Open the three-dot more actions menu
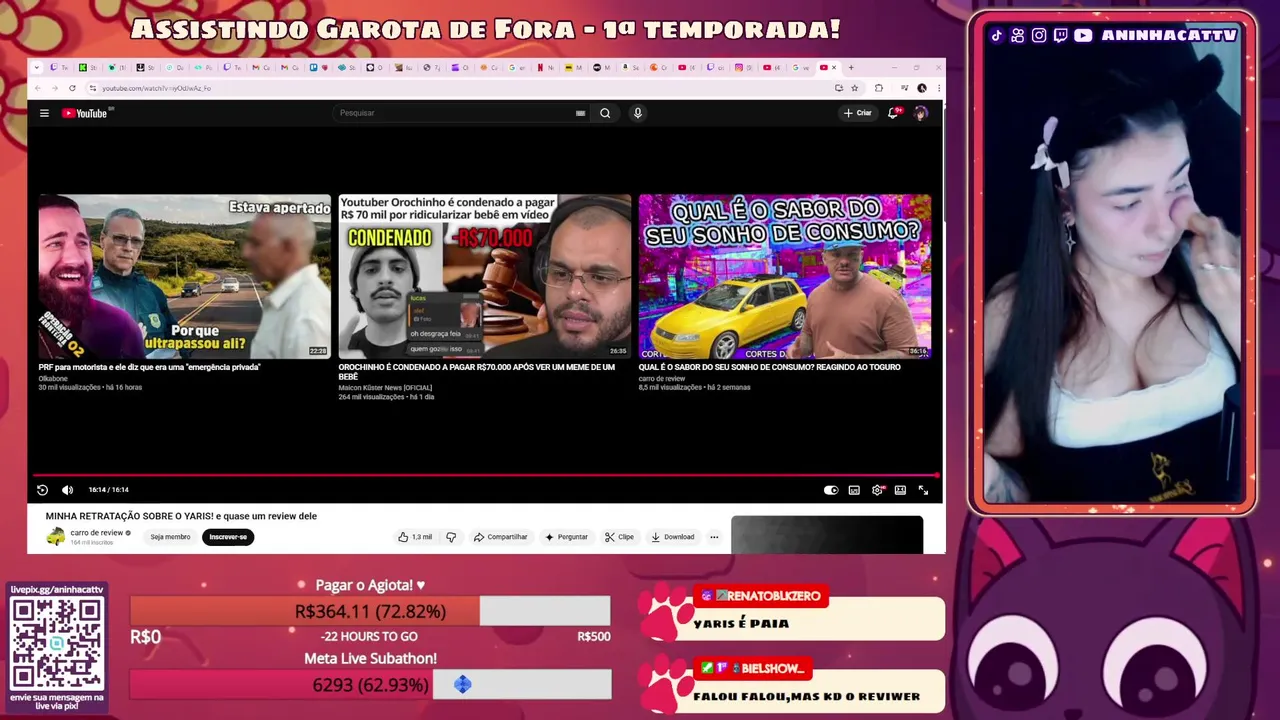The width and height of the screenshot is (1280, 720). (714, 537)
